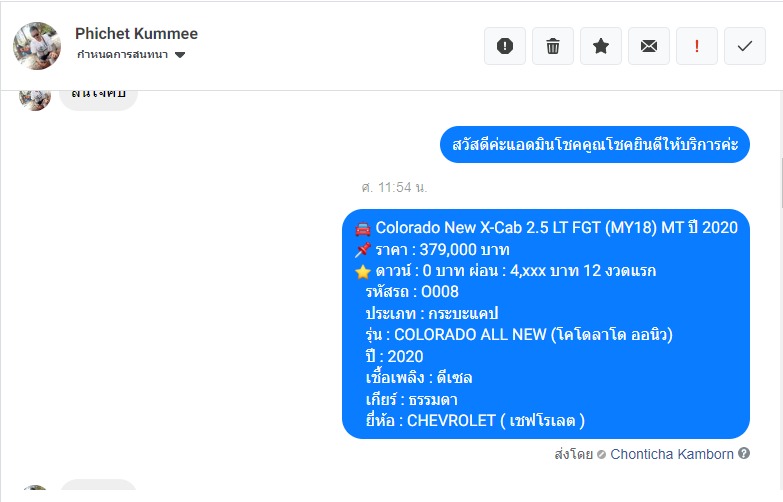Click small sender avatar beside first message
This screenshot has width=783, height=502.
click(x=35, y=100)
